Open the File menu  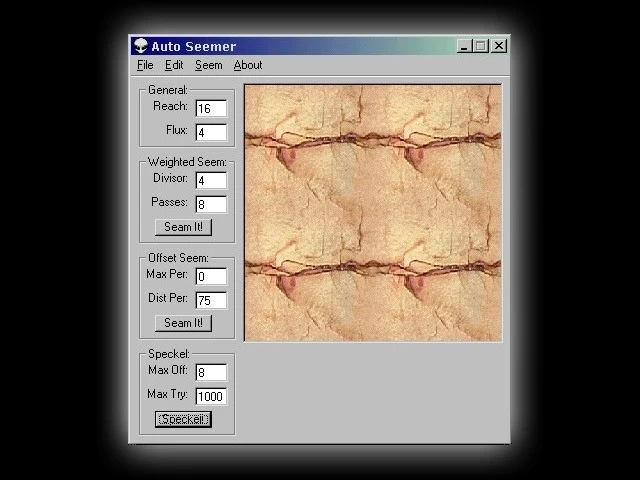145,65
